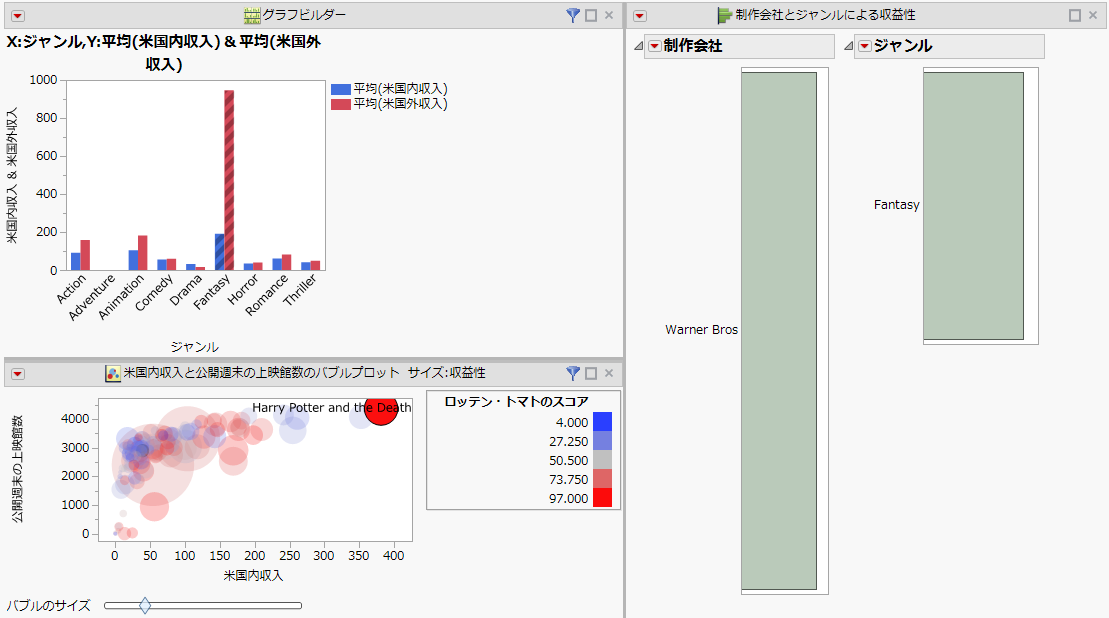Click the red Fantasy bar in the chart
Viewport: 1109px width, 618px height.
(229, 180)
